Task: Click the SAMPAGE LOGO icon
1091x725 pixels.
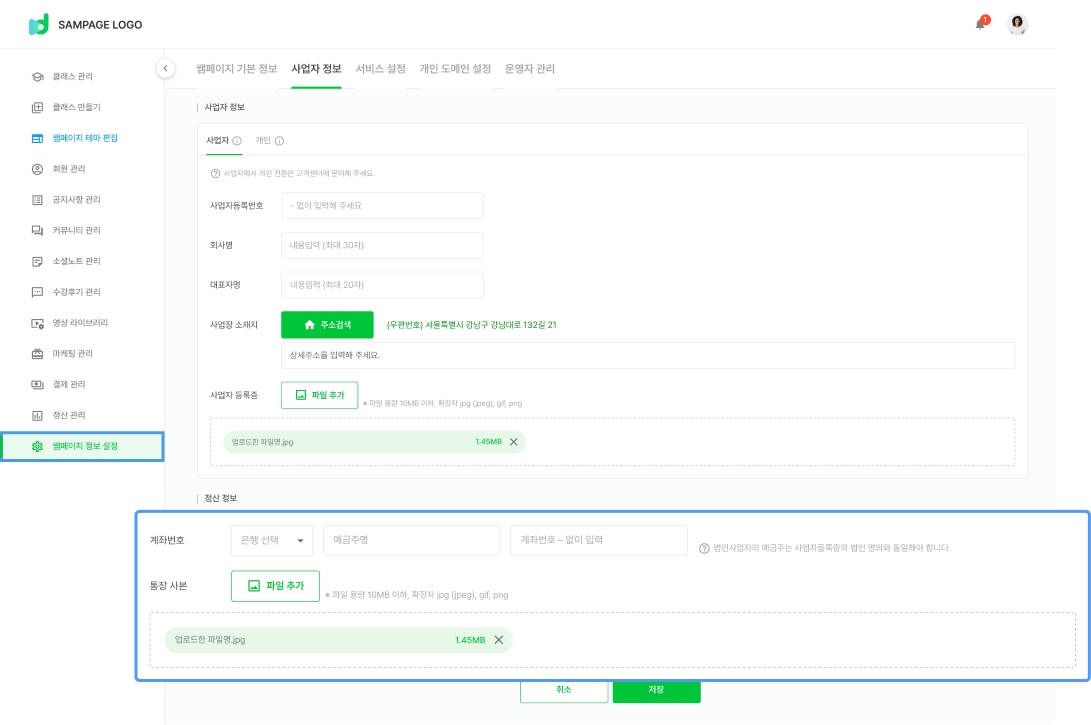Action: pos(39,25)
